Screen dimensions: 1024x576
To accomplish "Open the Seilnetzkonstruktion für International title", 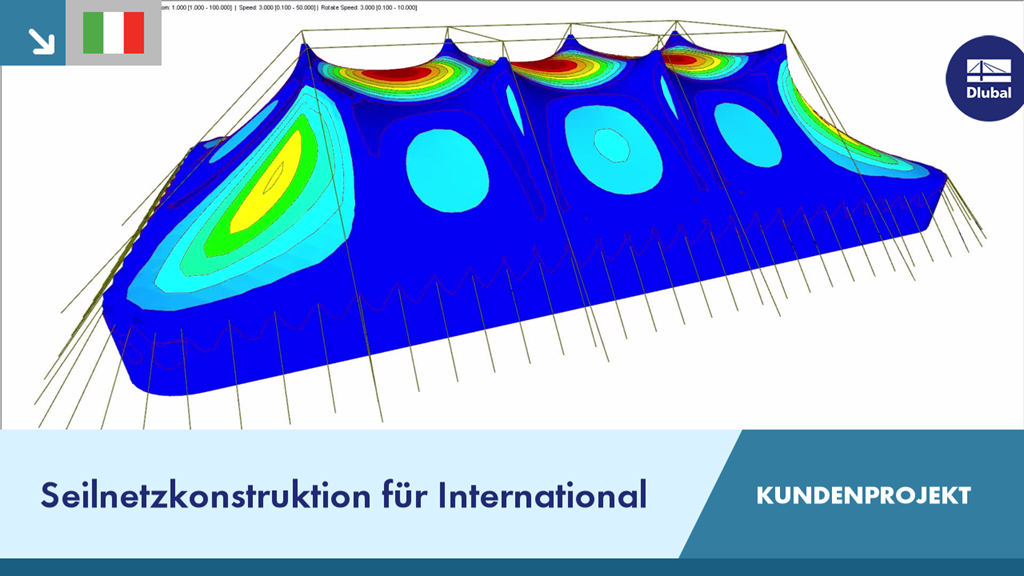I will tap(344, 495).
